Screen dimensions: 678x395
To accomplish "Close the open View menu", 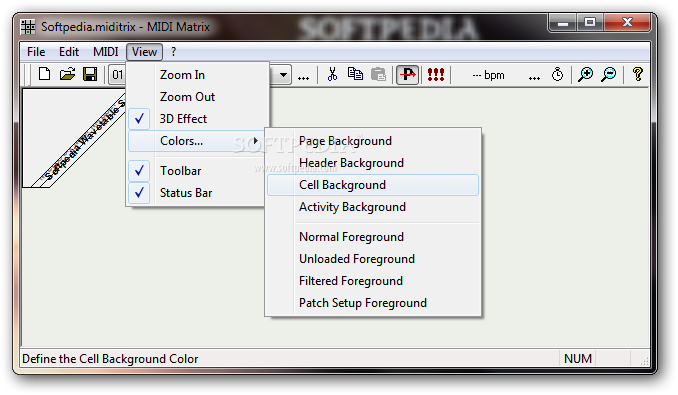I will coord(144,52).
